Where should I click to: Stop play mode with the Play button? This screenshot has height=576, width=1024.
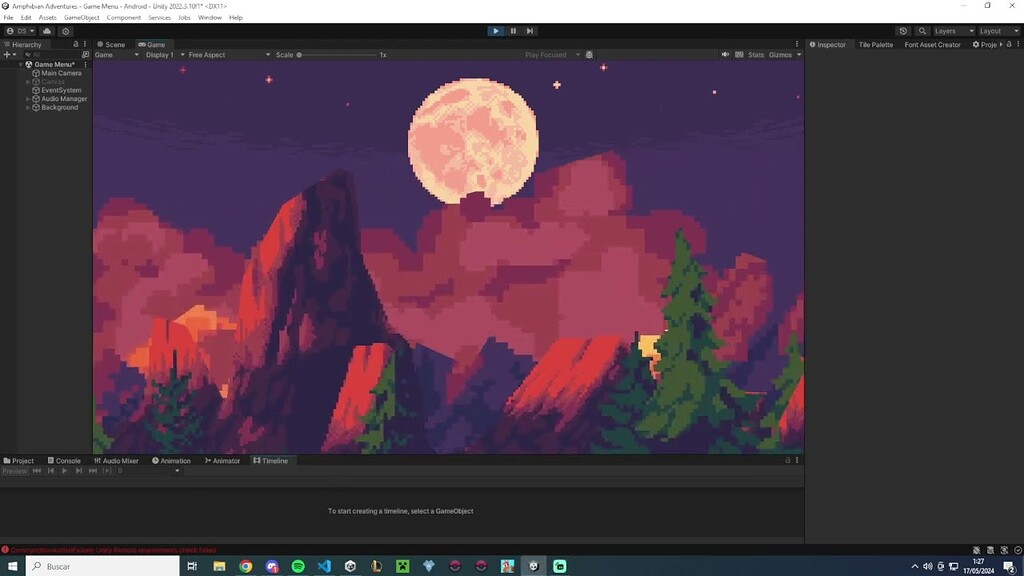(x=496, y=31)
